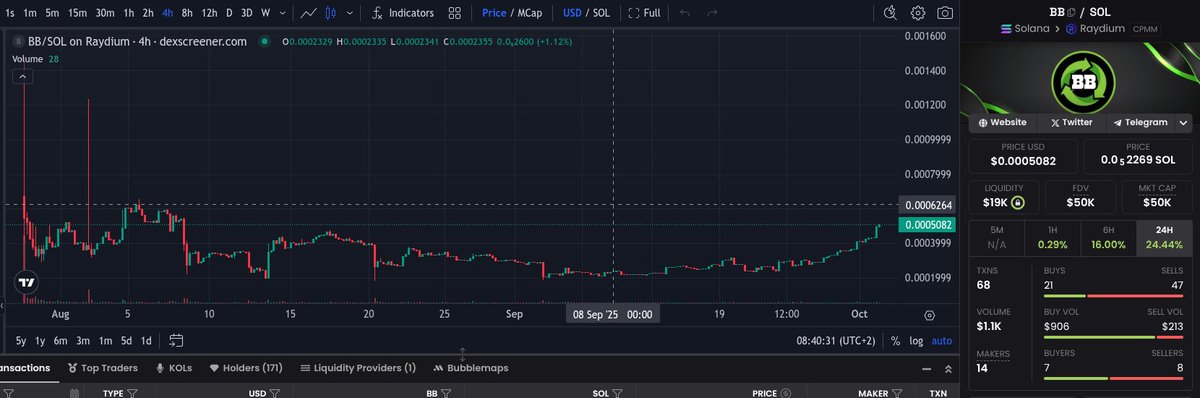Expand the chart style dropdown arrow

351,13
